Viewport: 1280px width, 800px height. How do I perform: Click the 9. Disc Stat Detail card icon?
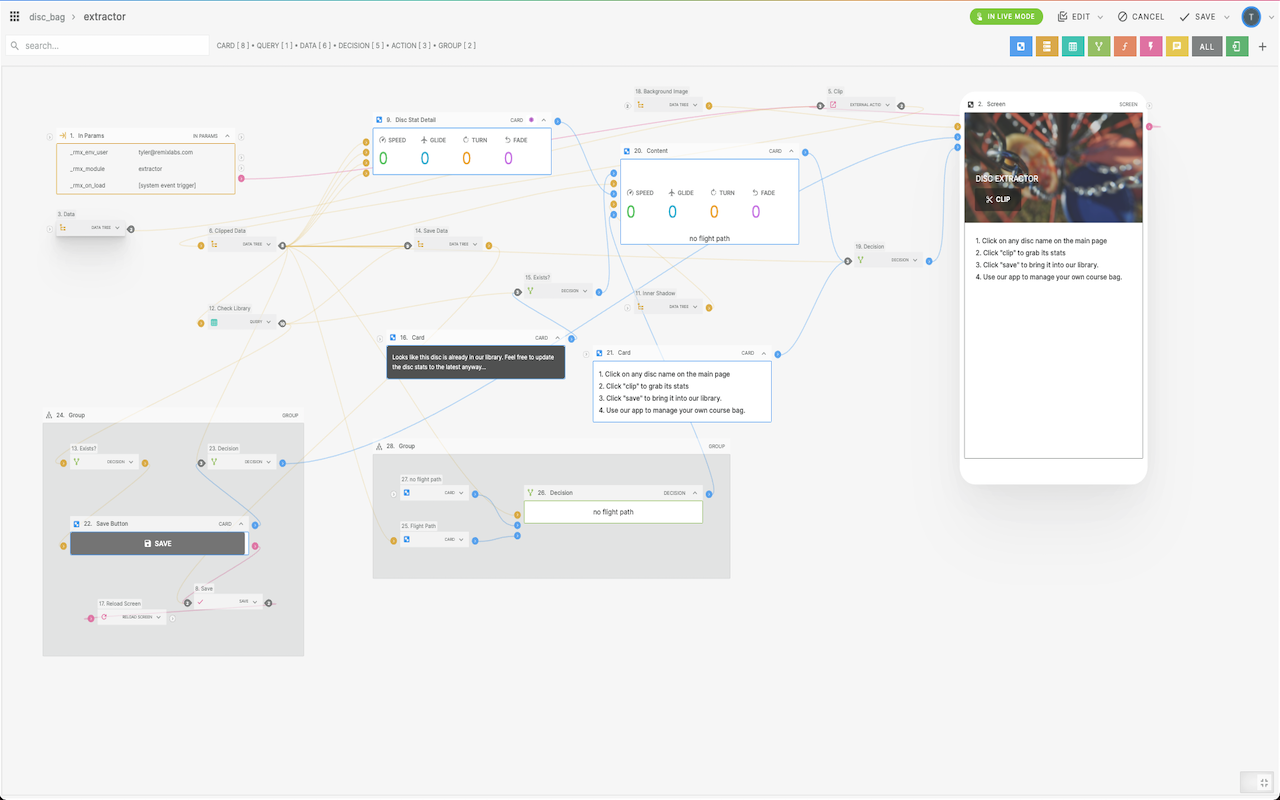tap(379, 120)
